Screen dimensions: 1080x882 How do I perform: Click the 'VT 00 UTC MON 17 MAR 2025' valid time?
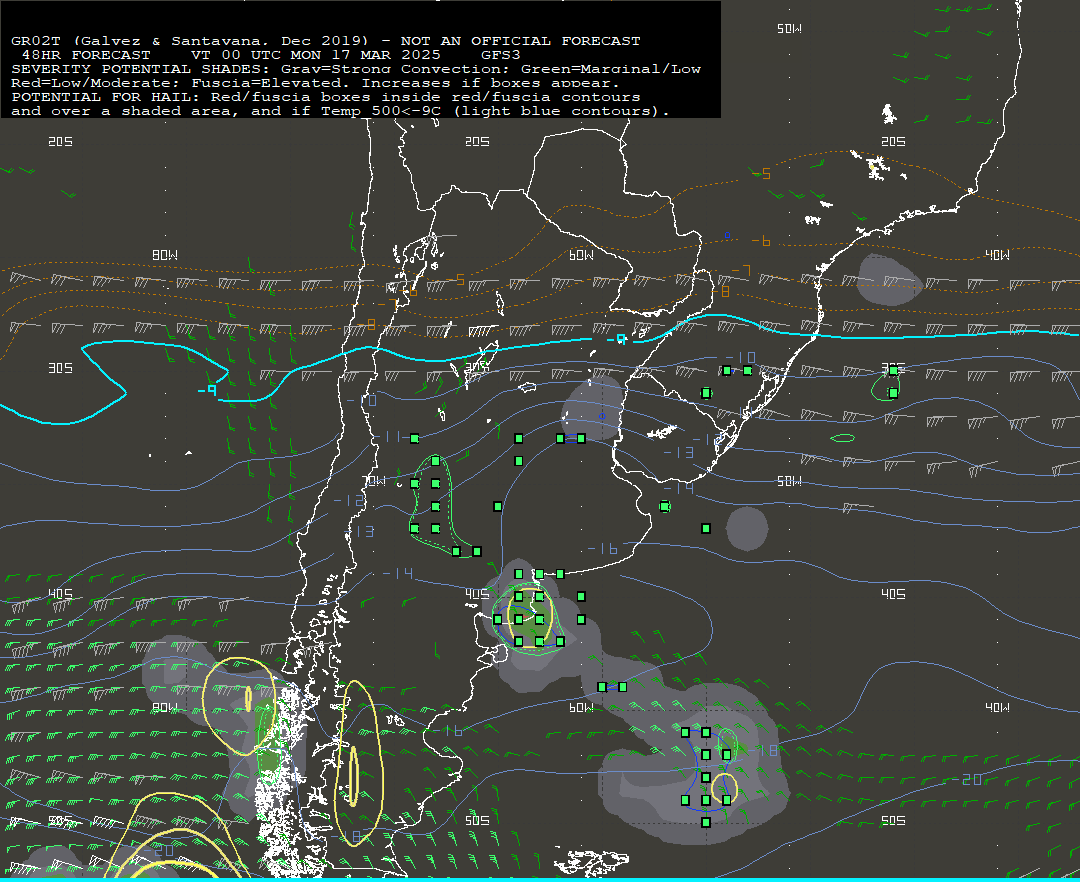point(315,54)
